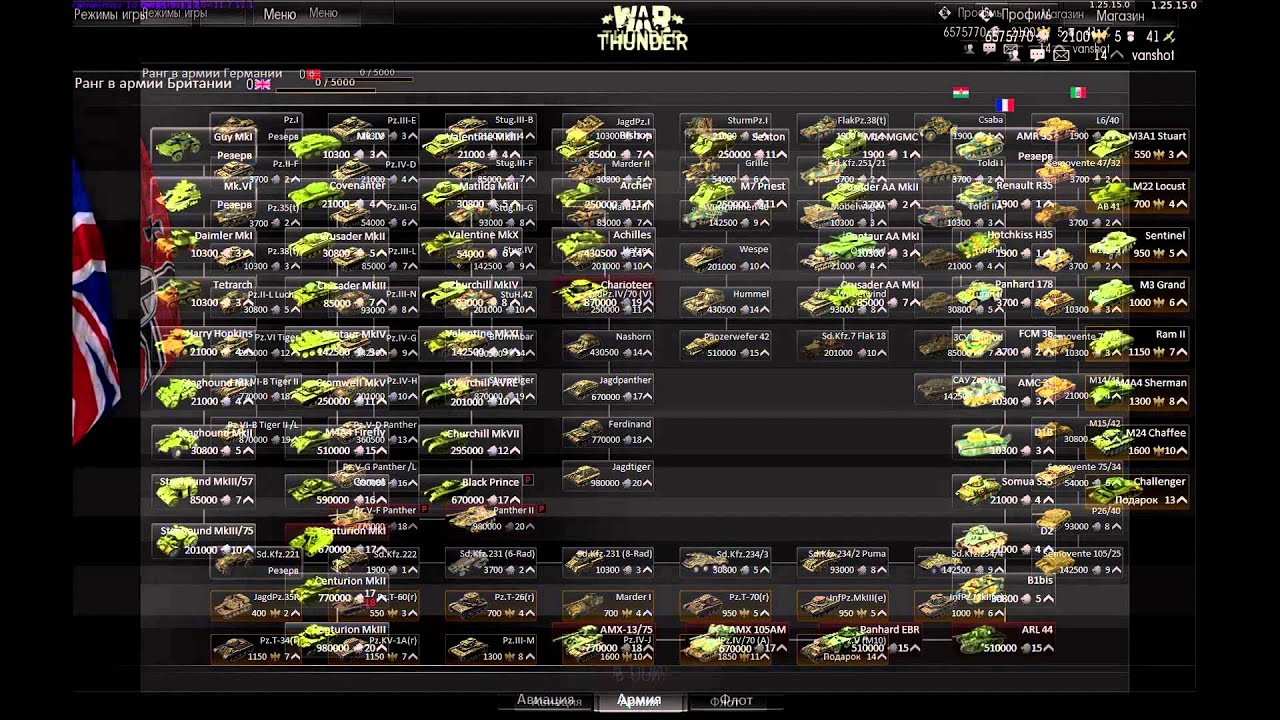This screenshot has height=720, width=1280.
Task: Select the M22 Locust premium card
Action: (1137, 195)
